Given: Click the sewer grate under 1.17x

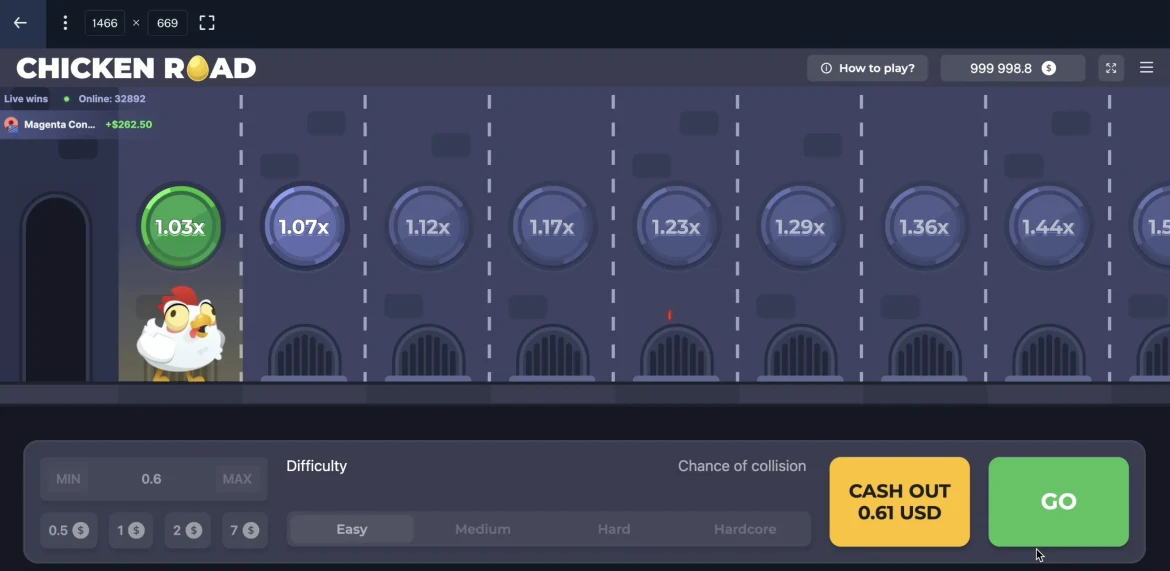Looking at the screenshot, I should pyautogui.click(x=552, y=352).
